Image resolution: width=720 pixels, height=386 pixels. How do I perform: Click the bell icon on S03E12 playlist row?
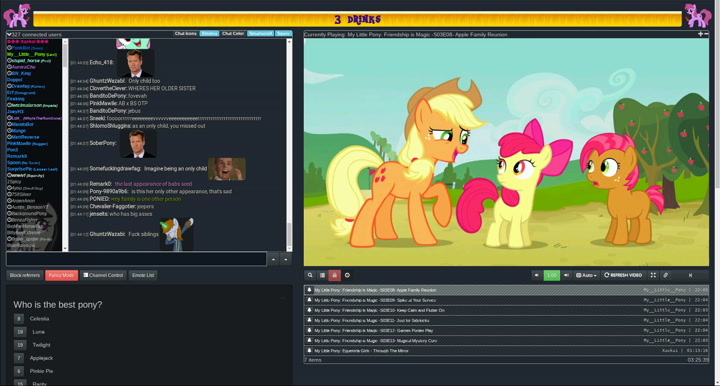pyautogui.click(x=309, y=330)
